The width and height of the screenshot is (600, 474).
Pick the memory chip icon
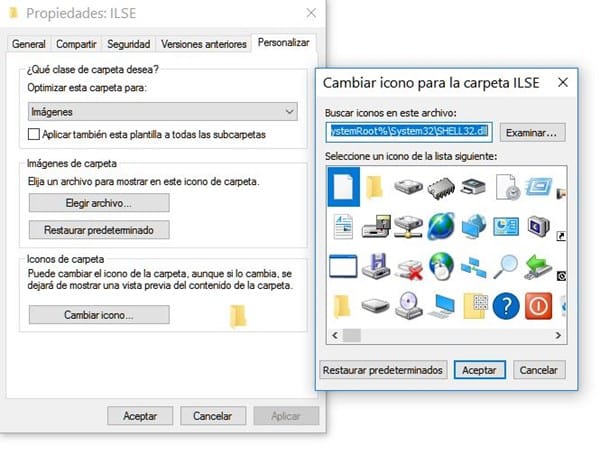pos(441,187)
